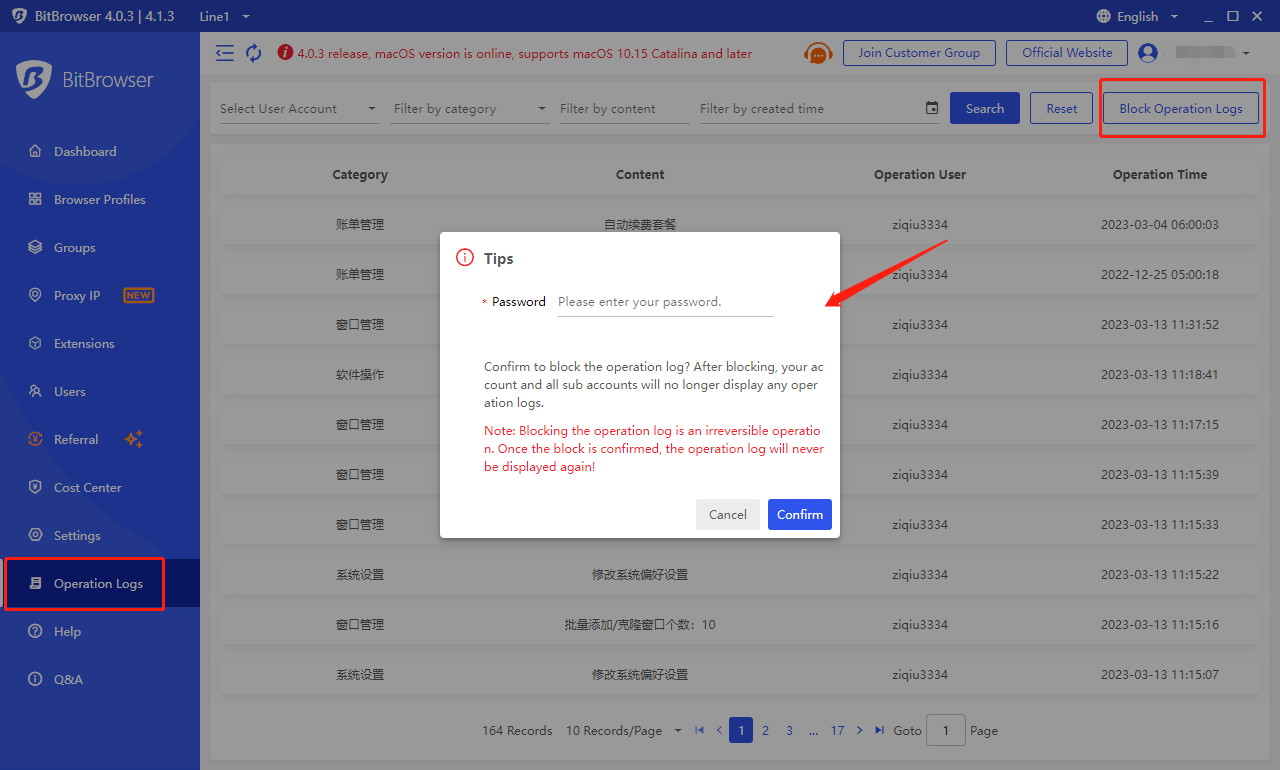Screen dimensions: 1280x770
Task: Jump to the first page arrow
Action: [x=699, y=731]
